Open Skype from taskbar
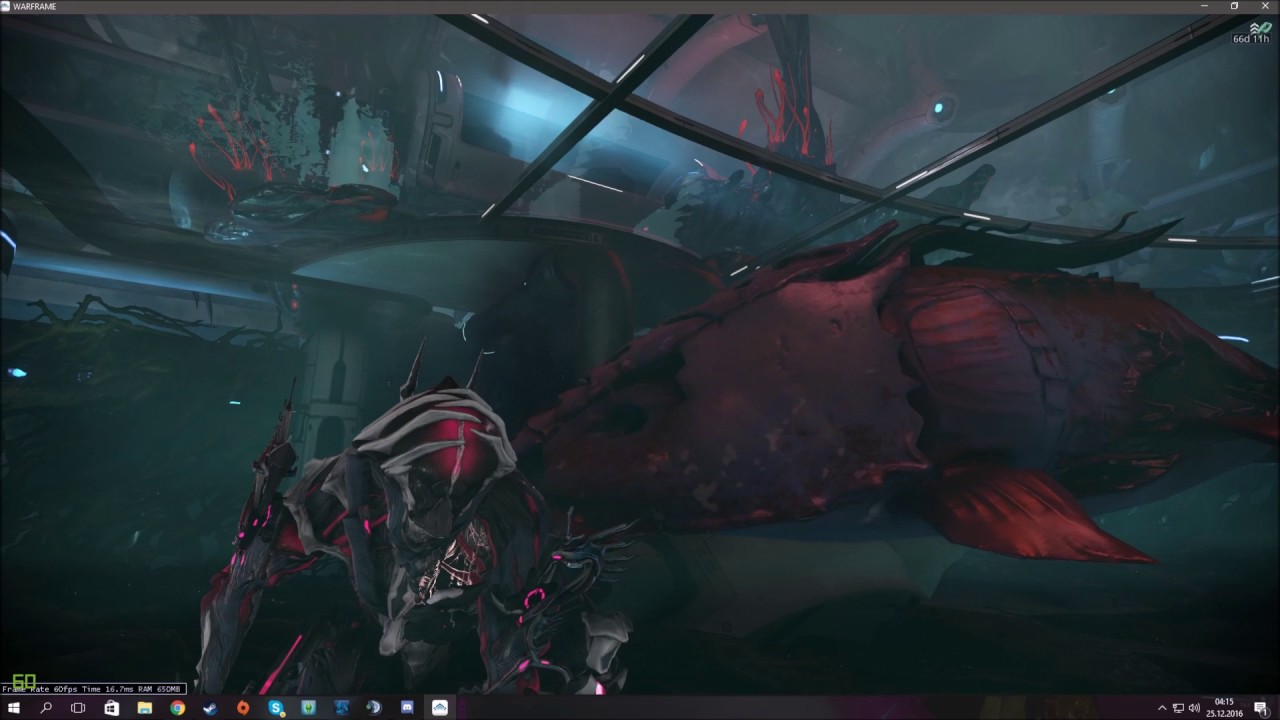 point(276,707)
